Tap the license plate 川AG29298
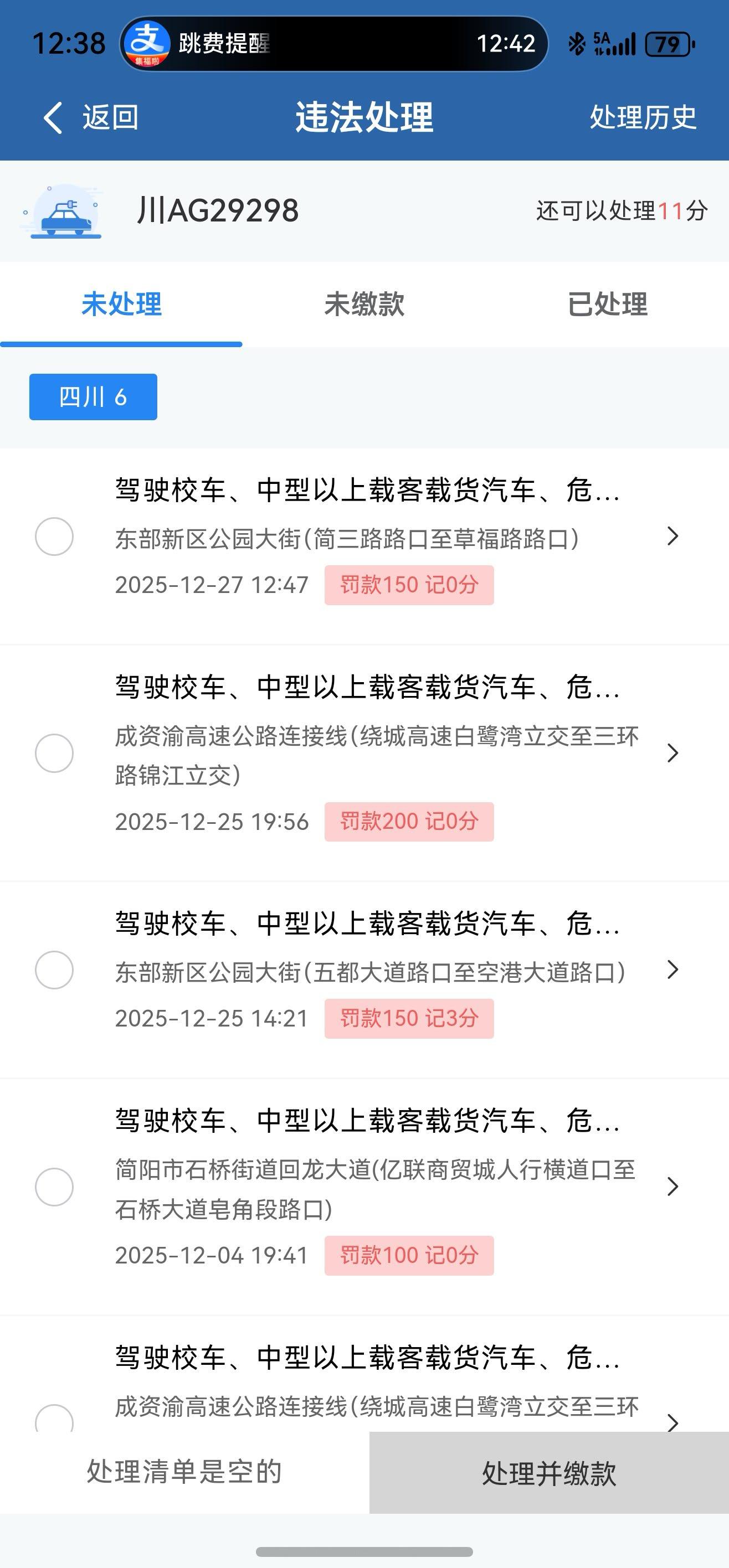This screenshot has height=1568, width=729. (x=218, y=210)
